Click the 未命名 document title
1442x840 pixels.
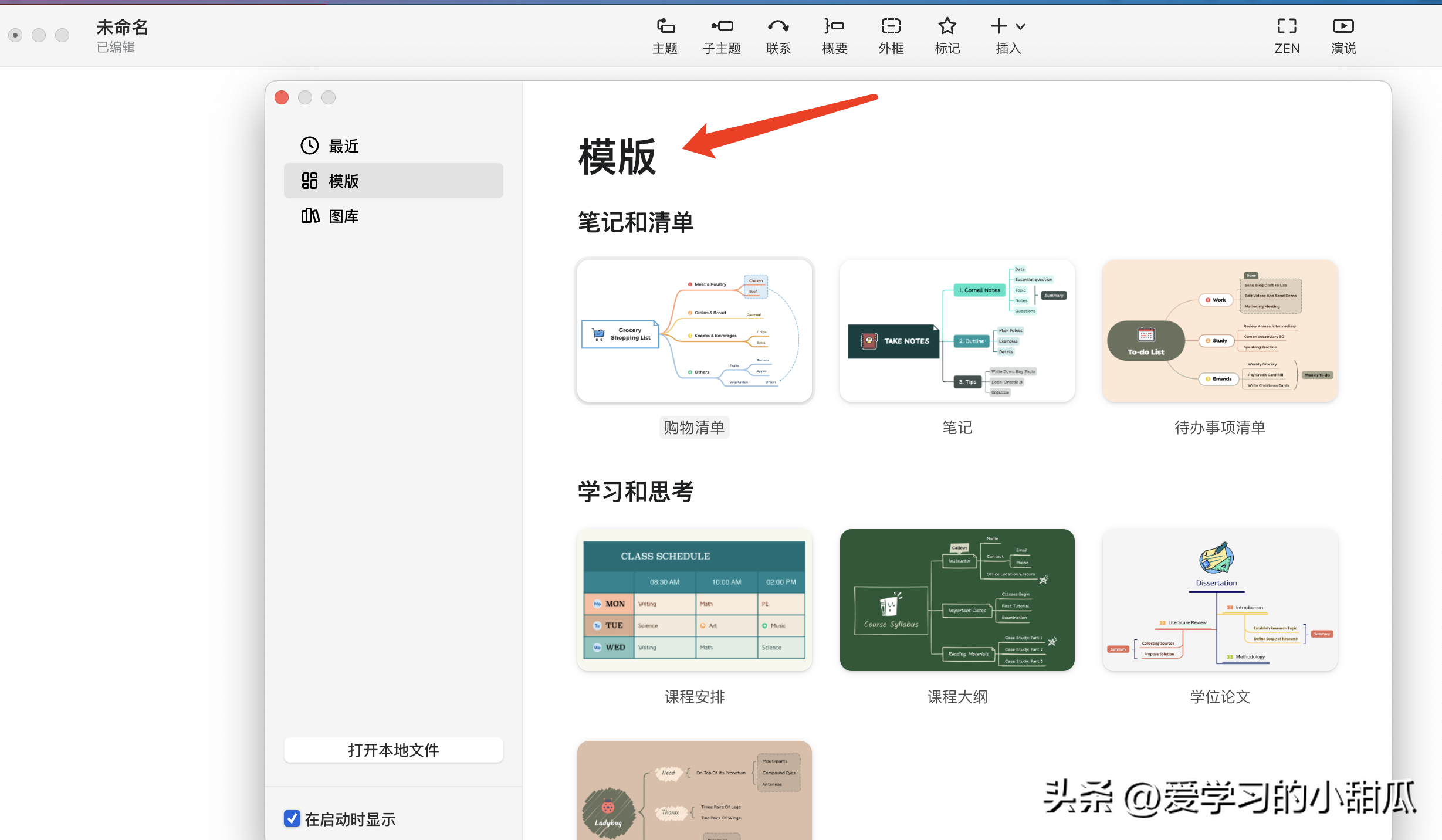[x=122, y=27]
